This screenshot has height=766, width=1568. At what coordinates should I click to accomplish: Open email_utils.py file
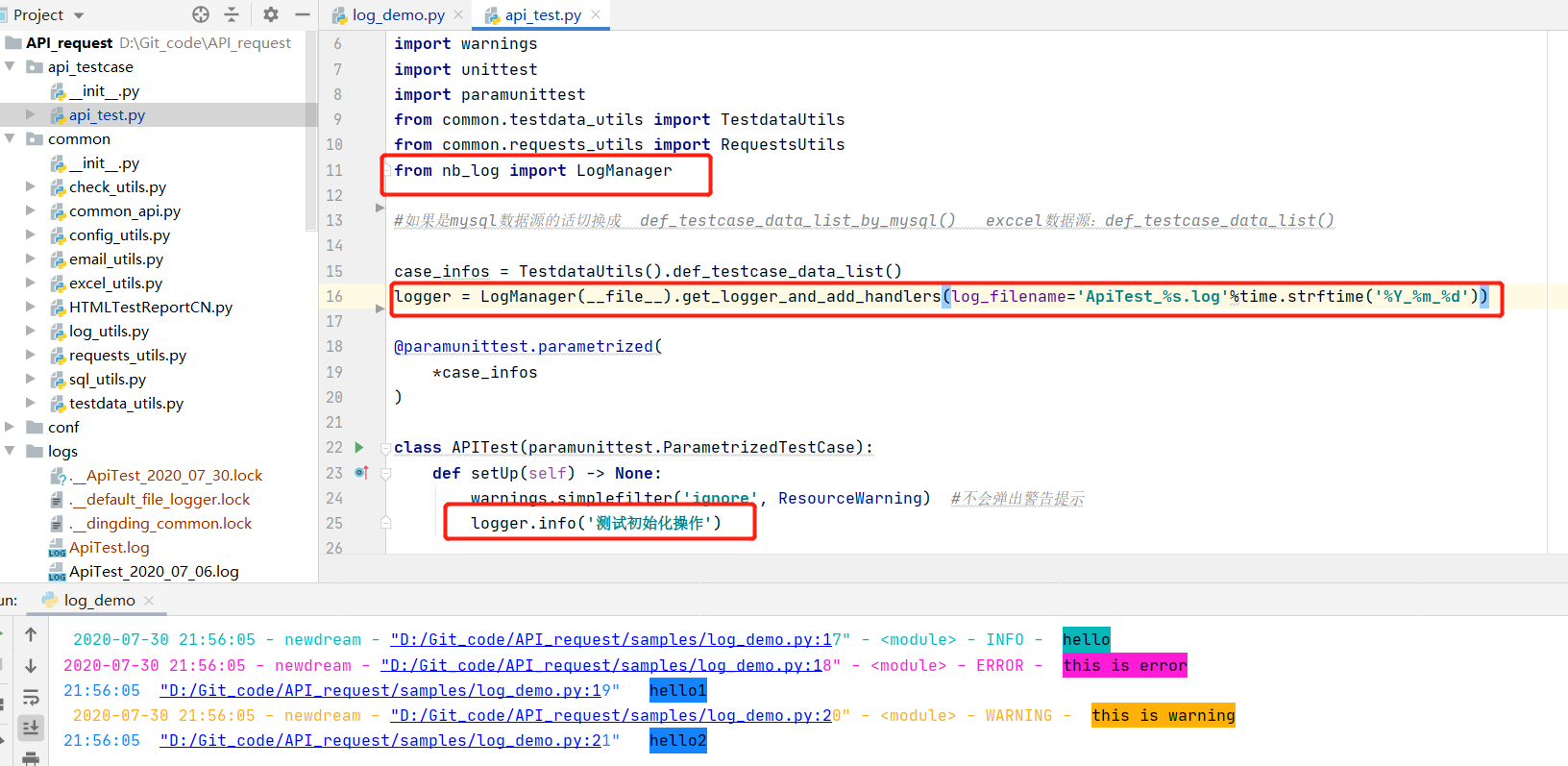point(116,259)
